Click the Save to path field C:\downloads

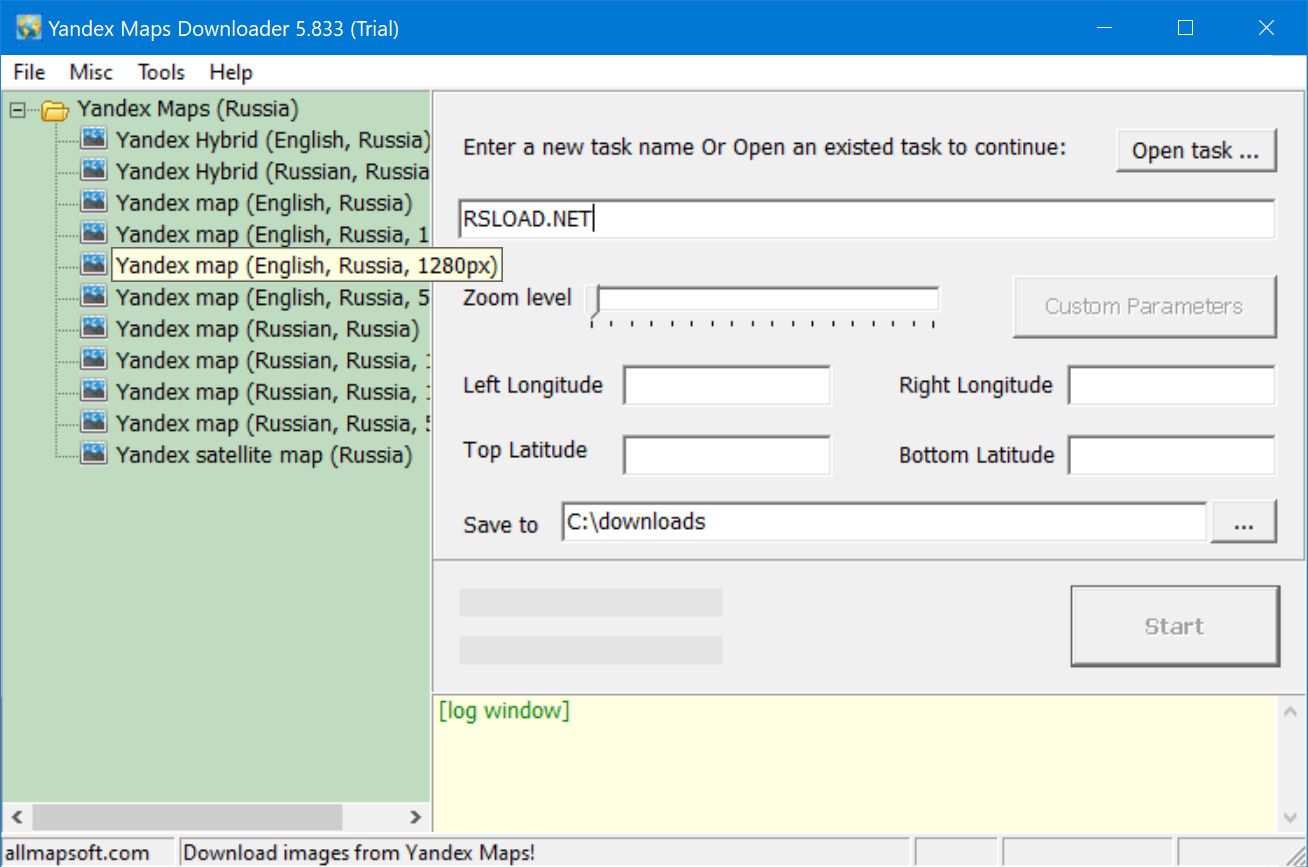[x=884, y=522]
